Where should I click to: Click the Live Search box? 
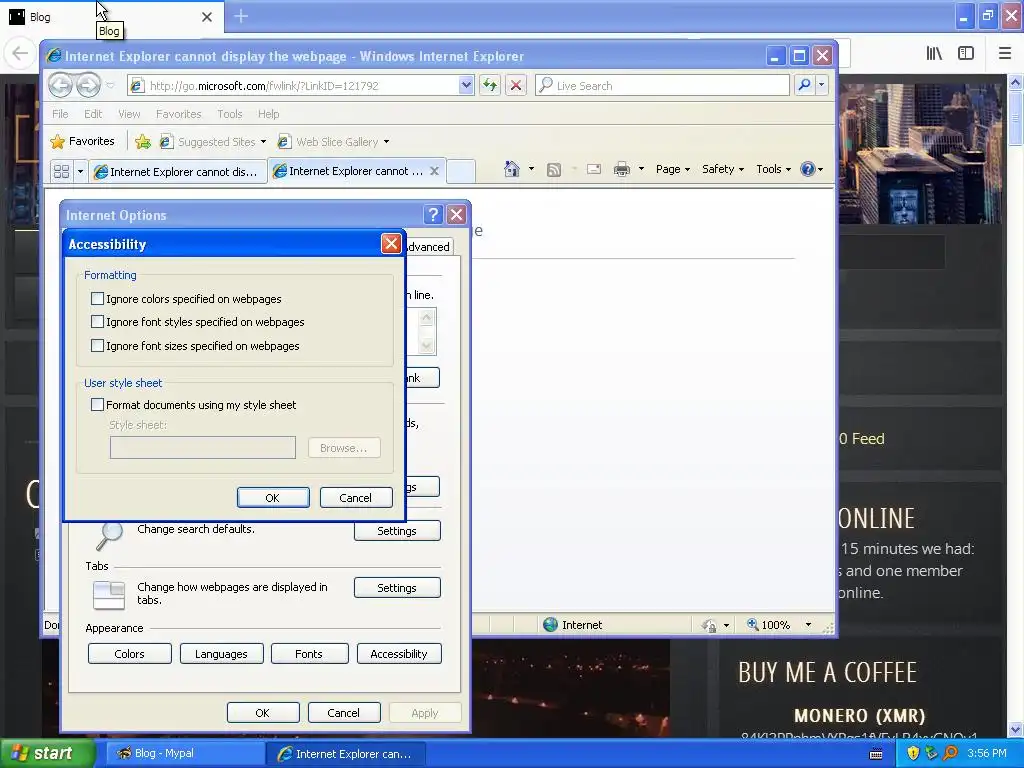coord(663,86)
